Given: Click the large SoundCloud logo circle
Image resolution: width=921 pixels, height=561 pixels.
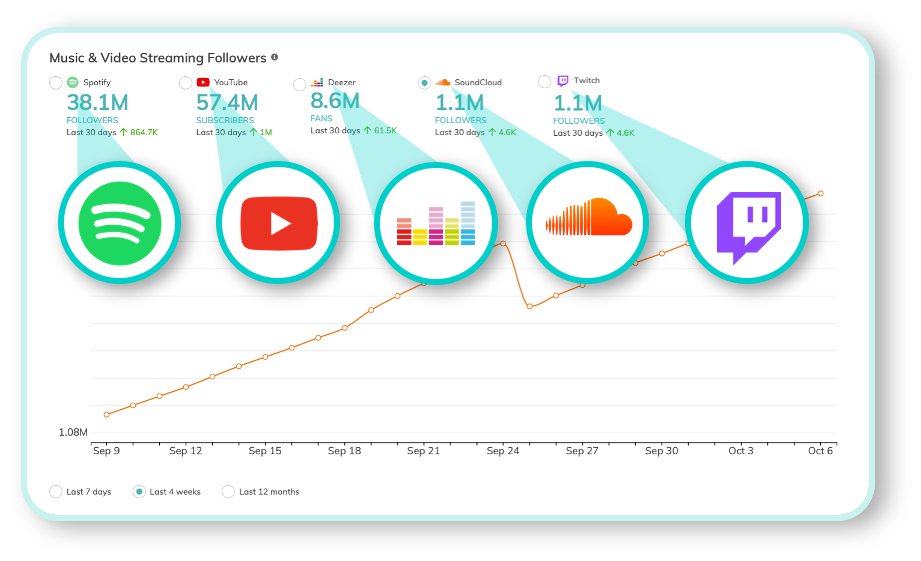Looking at the screenshot, I should 588,223.
